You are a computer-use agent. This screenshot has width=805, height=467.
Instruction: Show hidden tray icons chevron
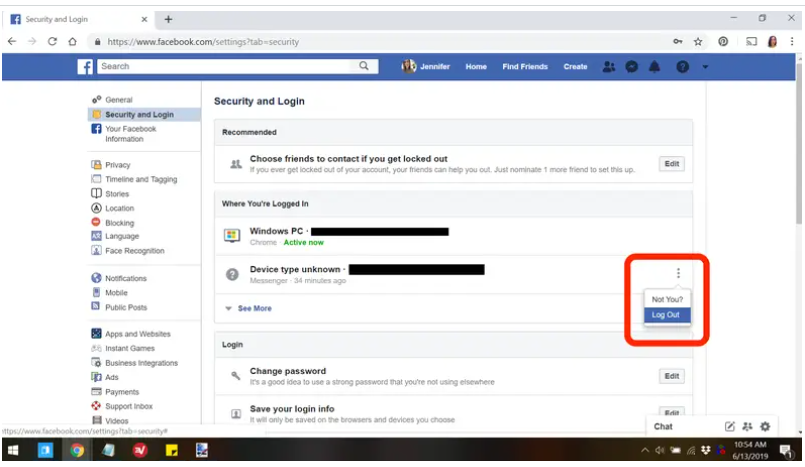pyautogui.click(x=645, y=451)
